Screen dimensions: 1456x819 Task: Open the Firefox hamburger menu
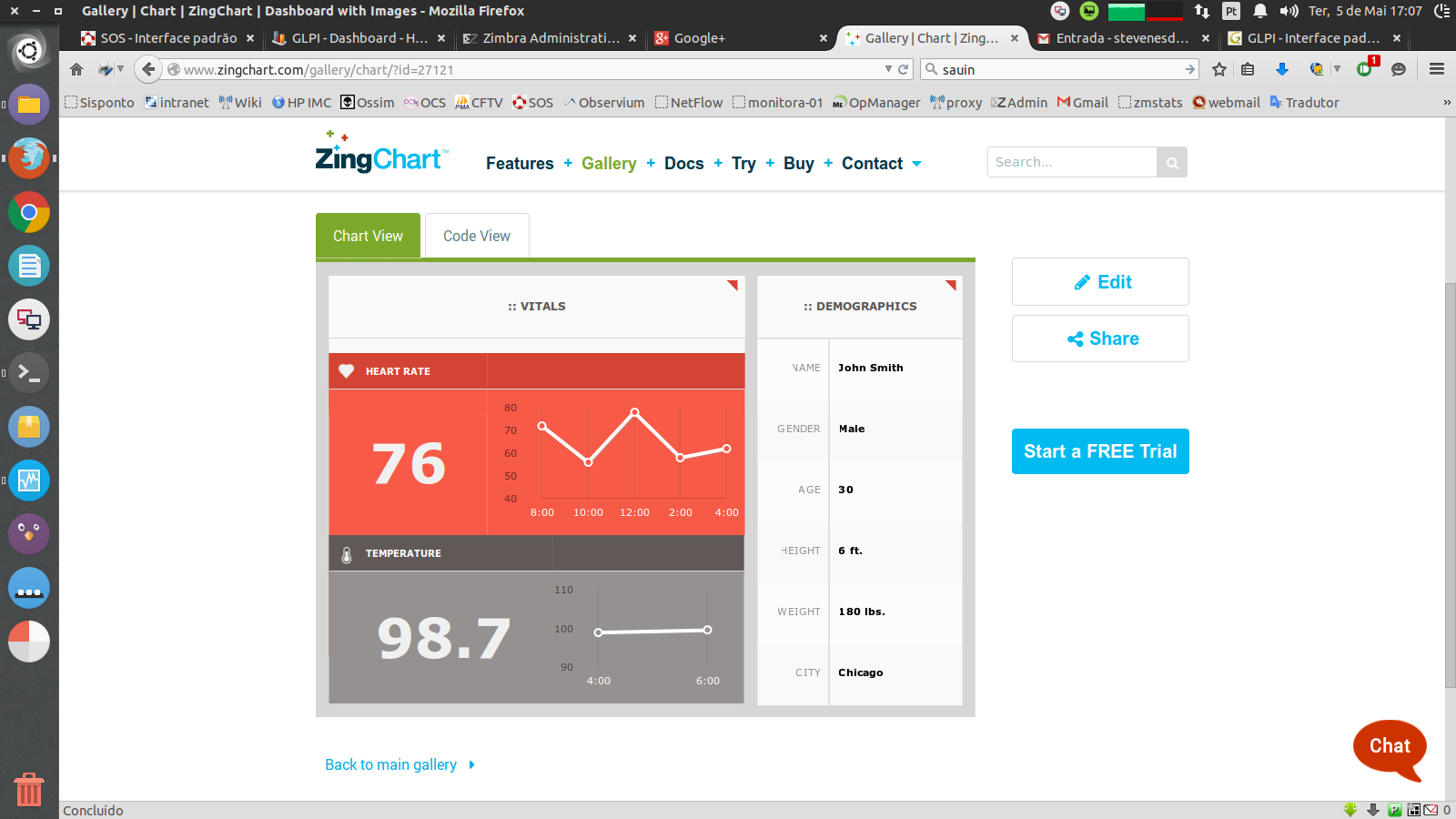(x=1437, y=69)
